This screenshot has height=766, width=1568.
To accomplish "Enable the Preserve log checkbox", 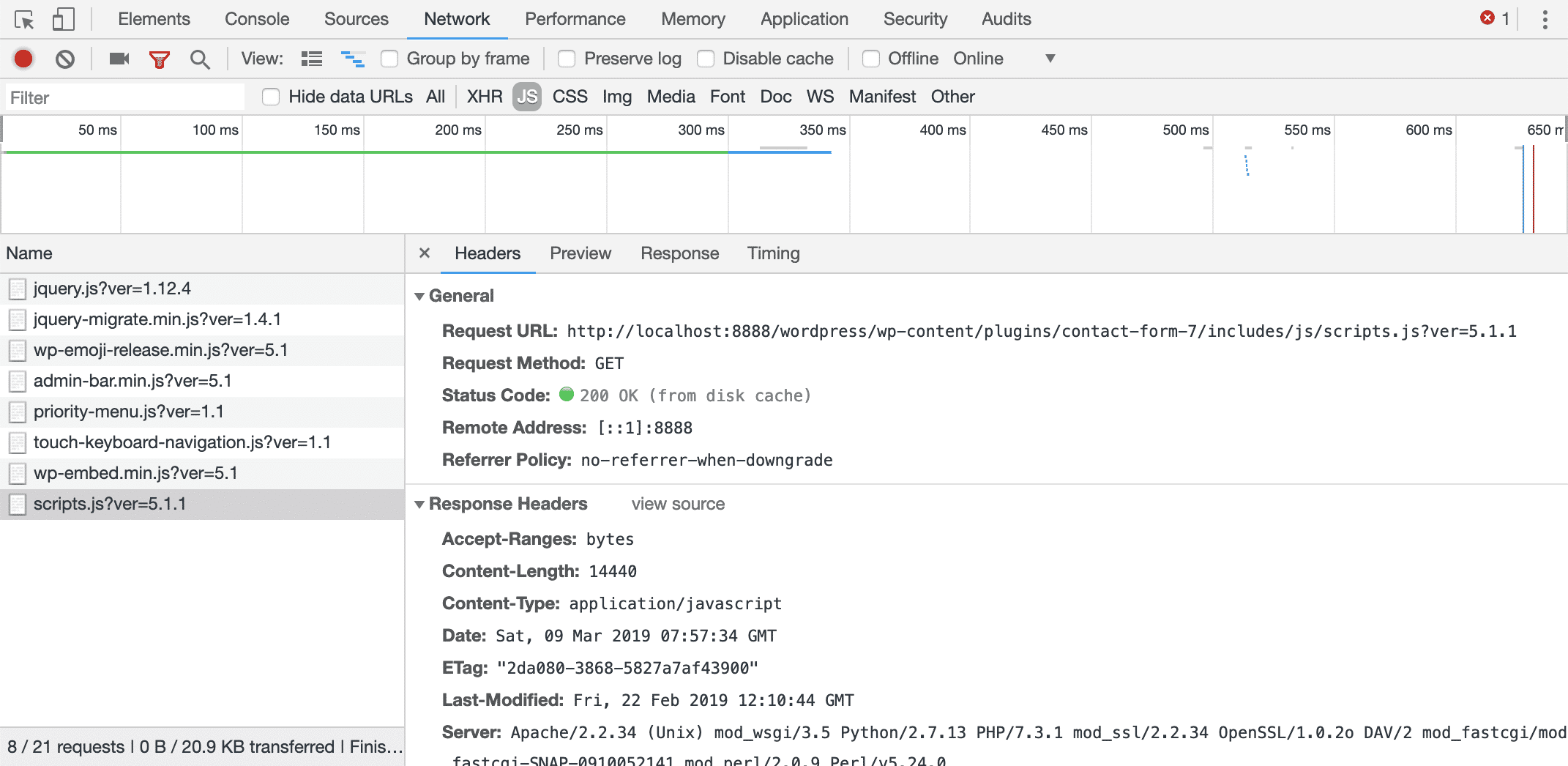I will [x=567, y=59].
